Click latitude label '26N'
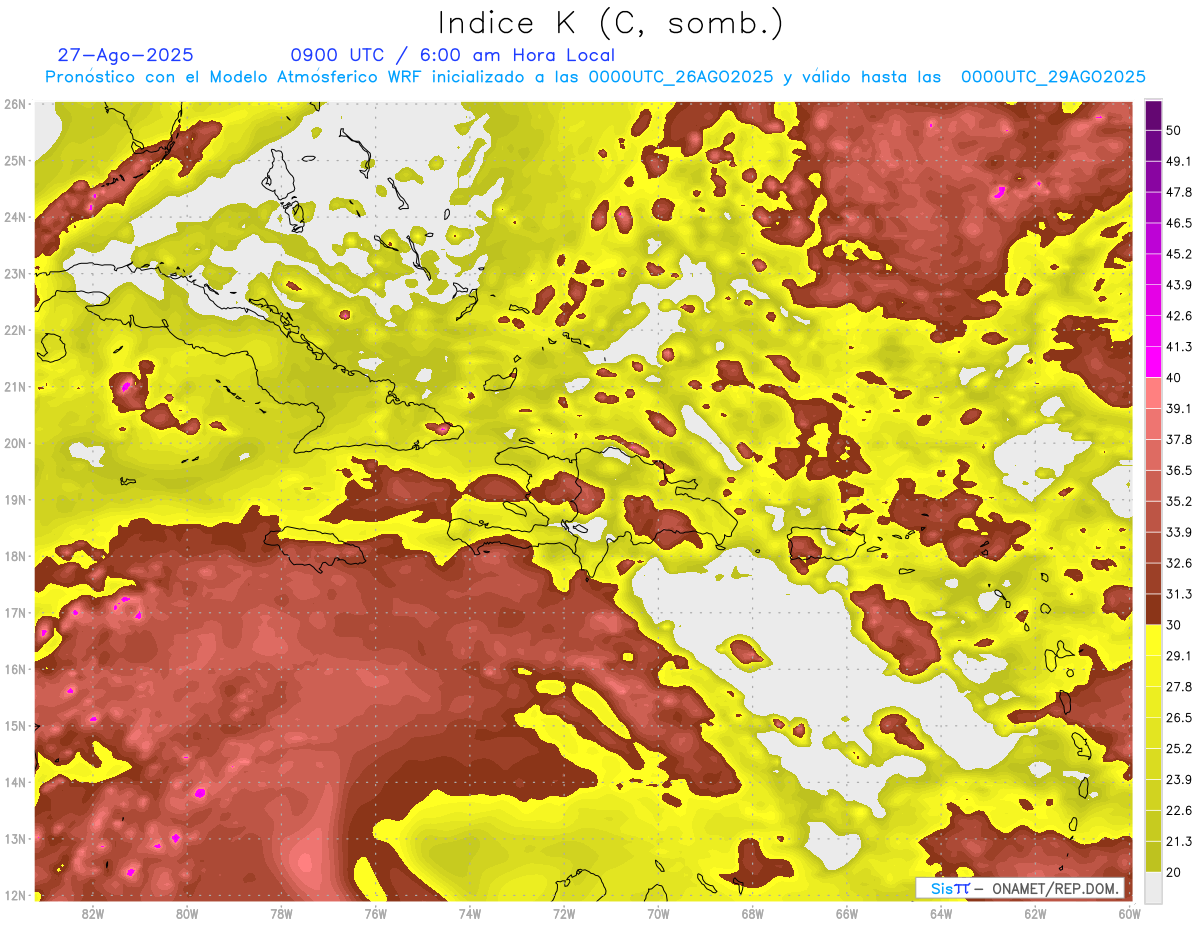 coord(15,104)
